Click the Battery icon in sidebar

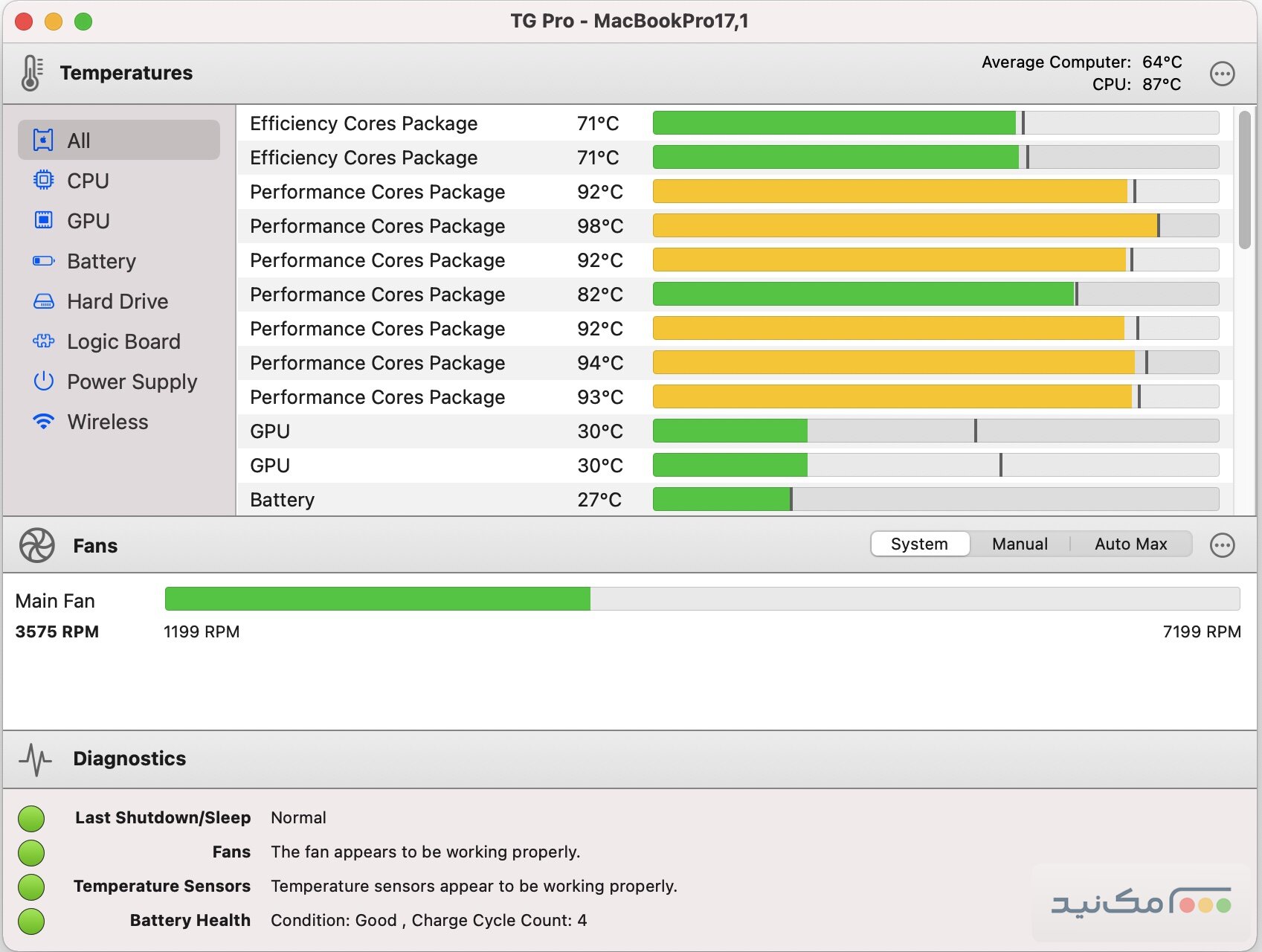point(44,260)
